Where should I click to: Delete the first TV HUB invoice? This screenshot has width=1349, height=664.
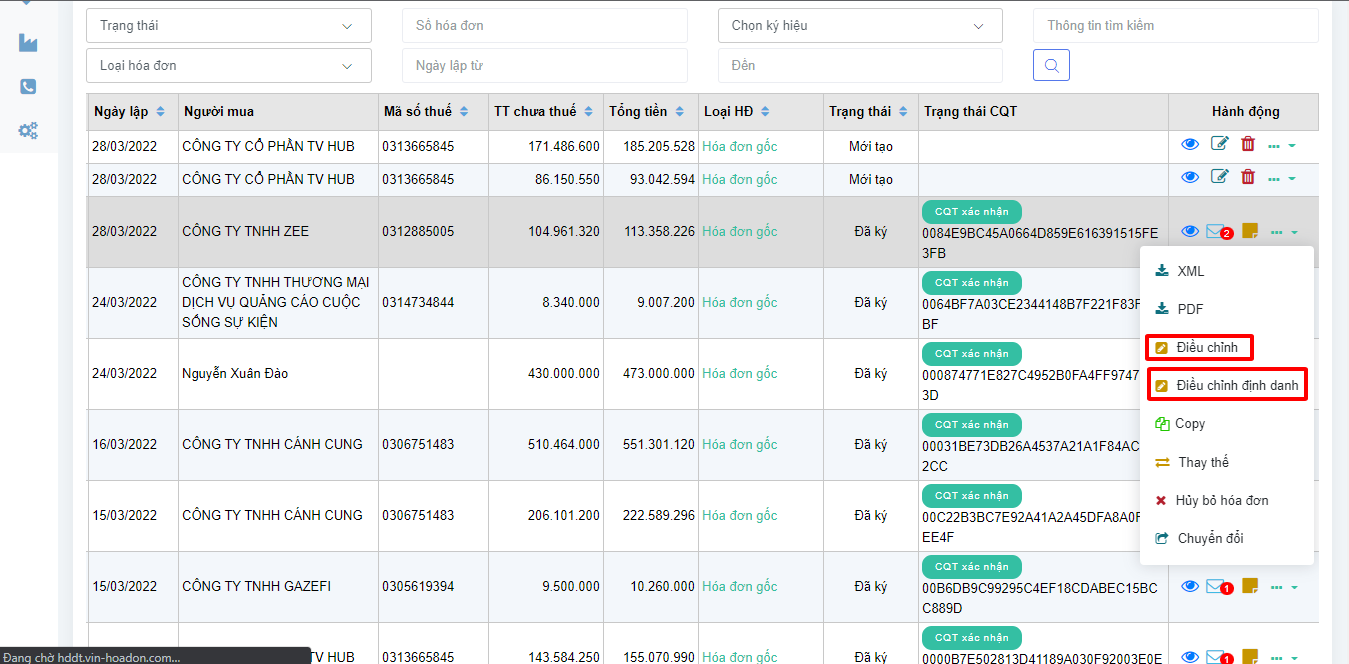point(1248,144)
